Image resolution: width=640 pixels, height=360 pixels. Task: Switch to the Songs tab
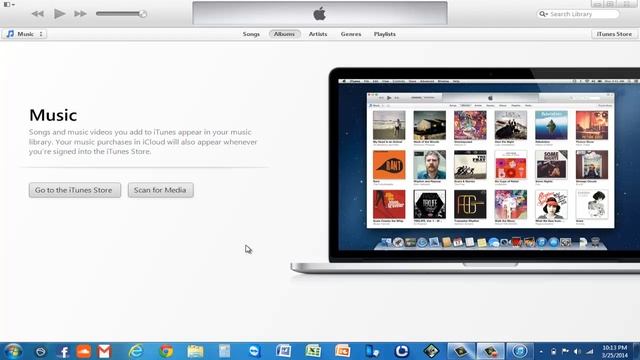251,34
